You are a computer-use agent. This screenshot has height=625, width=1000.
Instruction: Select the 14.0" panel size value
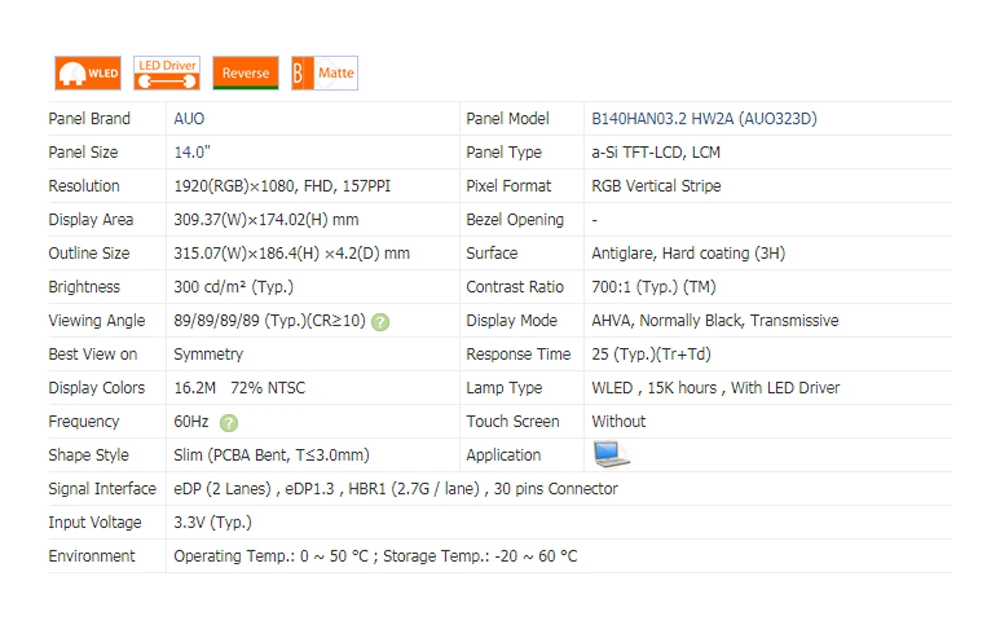tap(192, 152)
